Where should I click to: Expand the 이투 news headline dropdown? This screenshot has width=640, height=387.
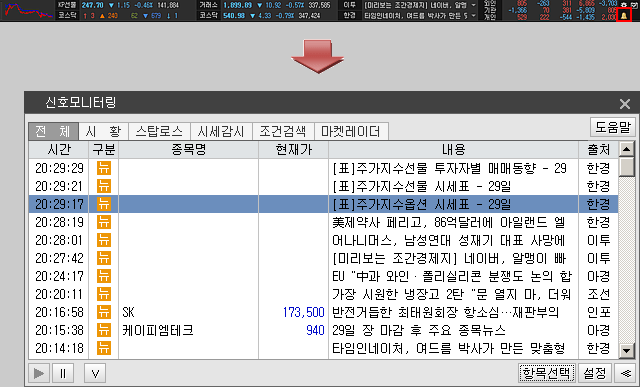(x=473, y=5)
